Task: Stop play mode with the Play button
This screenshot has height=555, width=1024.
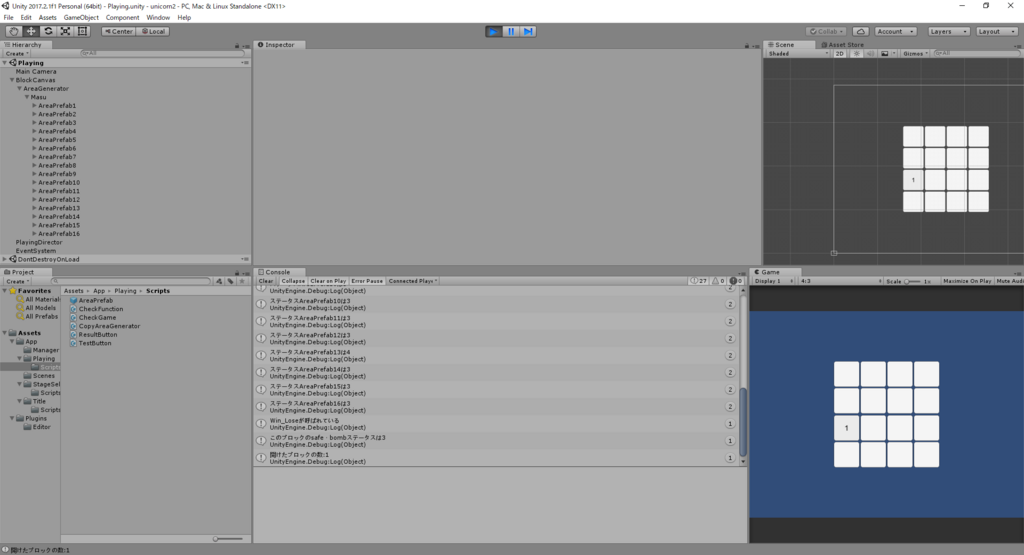Action: pyautogui.click(x=494, y=31)
